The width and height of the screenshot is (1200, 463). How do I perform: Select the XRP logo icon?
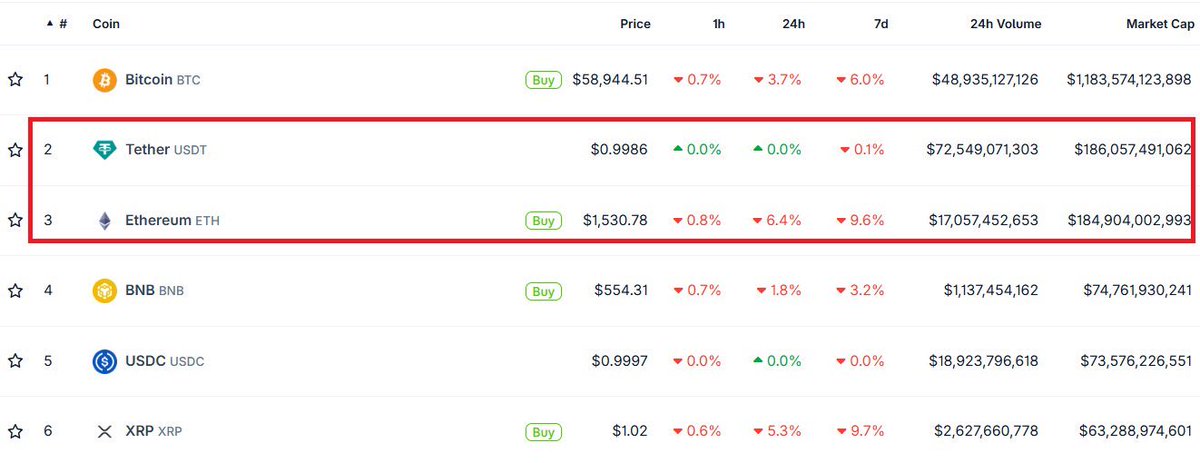tap(105, 432)
